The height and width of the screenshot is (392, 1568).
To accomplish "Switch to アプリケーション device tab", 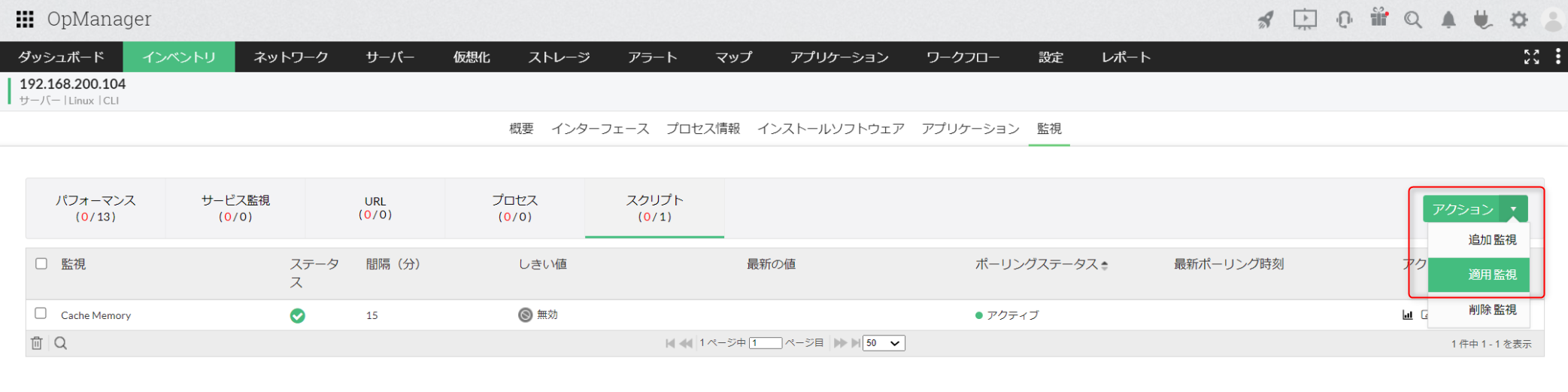I will click(971, 129).
